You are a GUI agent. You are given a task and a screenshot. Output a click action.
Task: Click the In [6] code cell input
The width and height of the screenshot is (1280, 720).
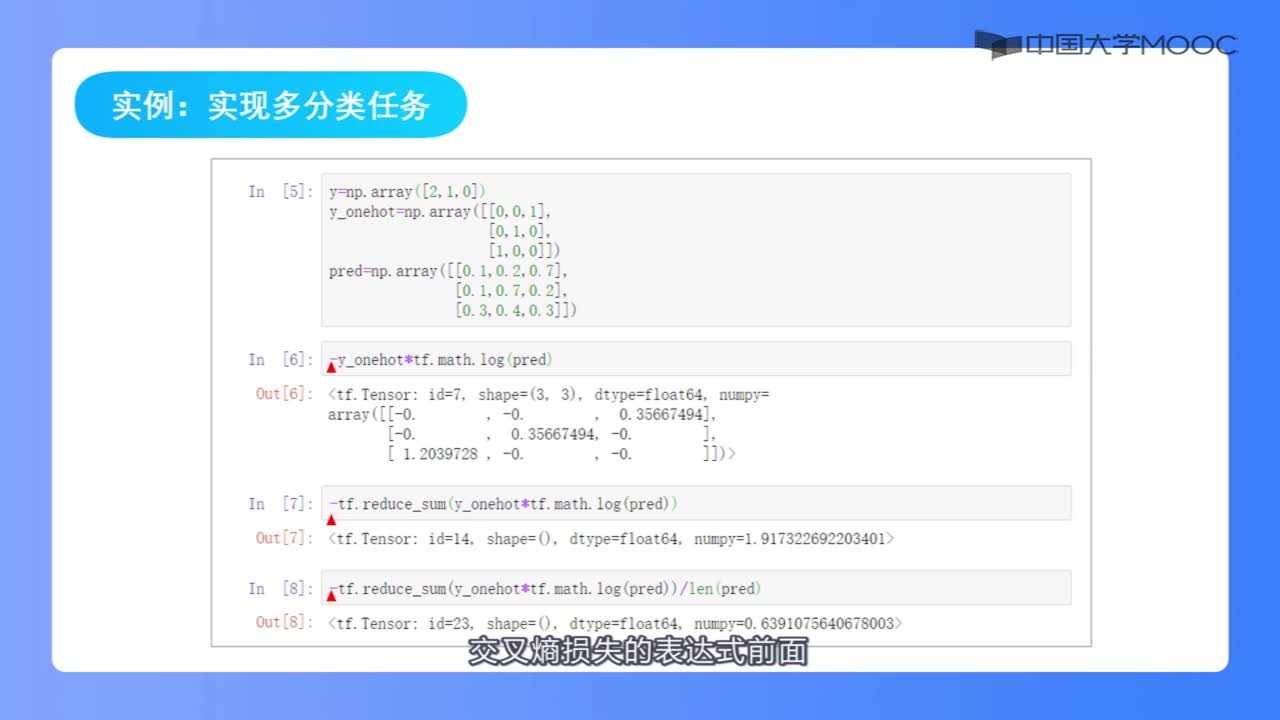click(x=695, y=359)
